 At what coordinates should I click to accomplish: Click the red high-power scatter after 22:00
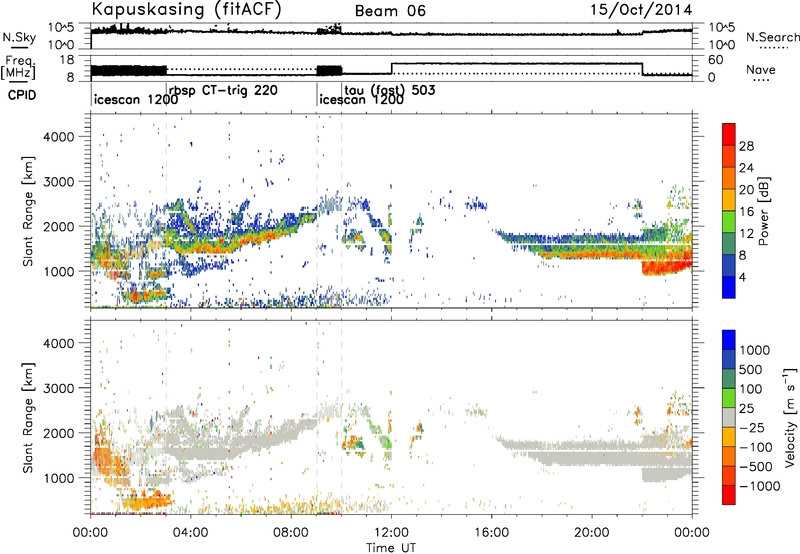(666, 266)
